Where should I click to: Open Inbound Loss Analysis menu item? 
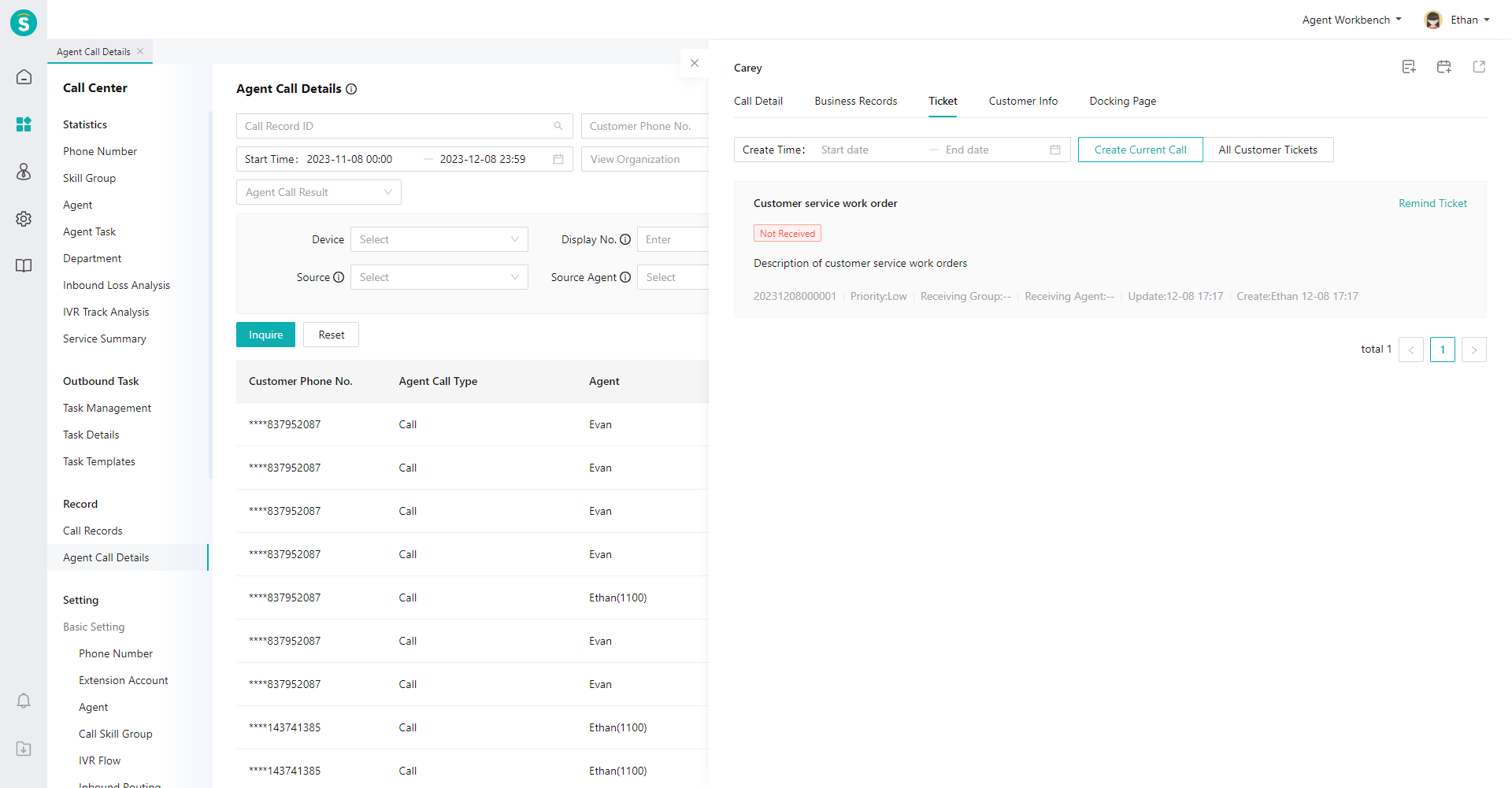pos(117,285)
